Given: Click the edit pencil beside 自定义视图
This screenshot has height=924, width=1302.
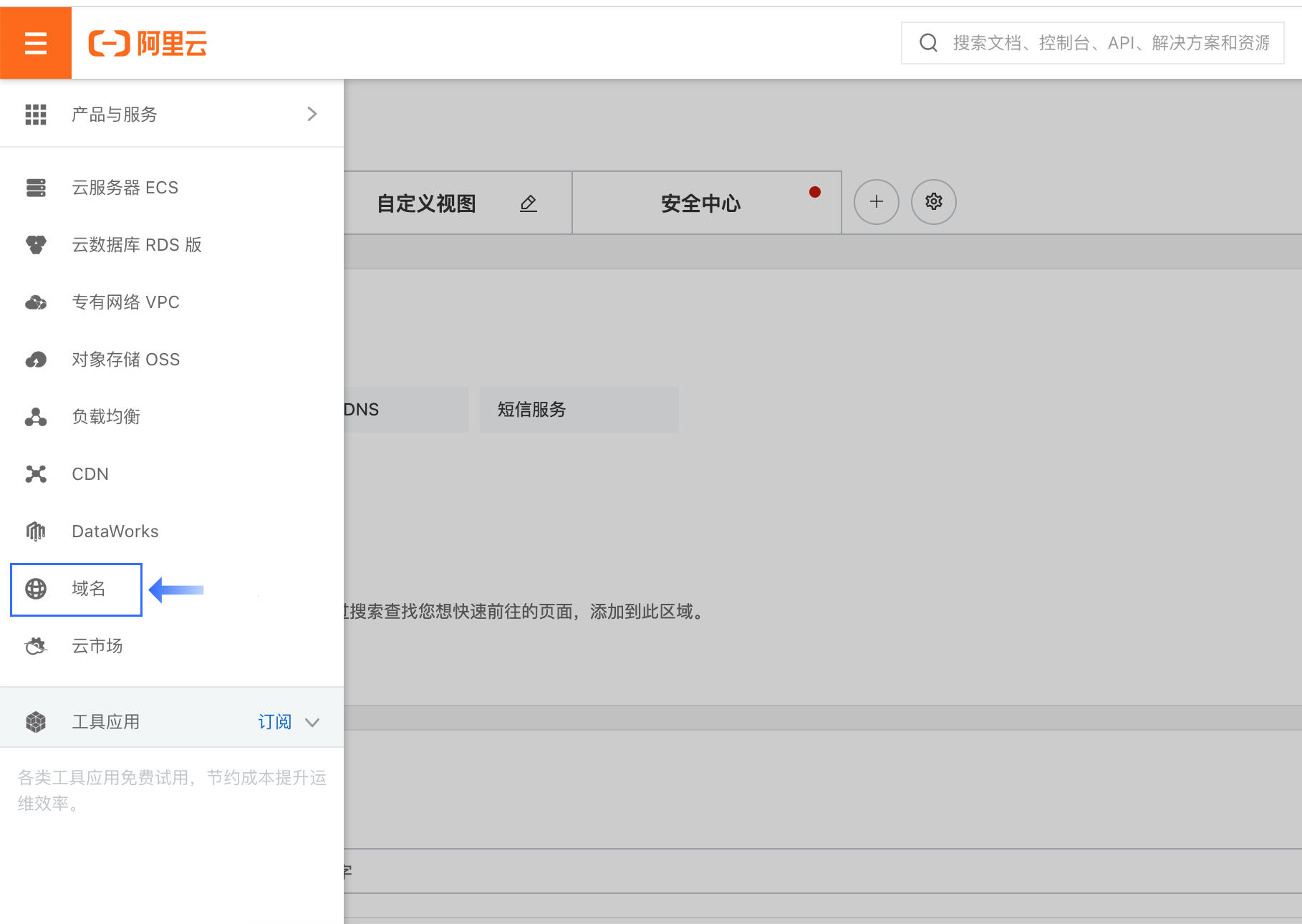Looking at the screenshot, I should pos(529,203).
